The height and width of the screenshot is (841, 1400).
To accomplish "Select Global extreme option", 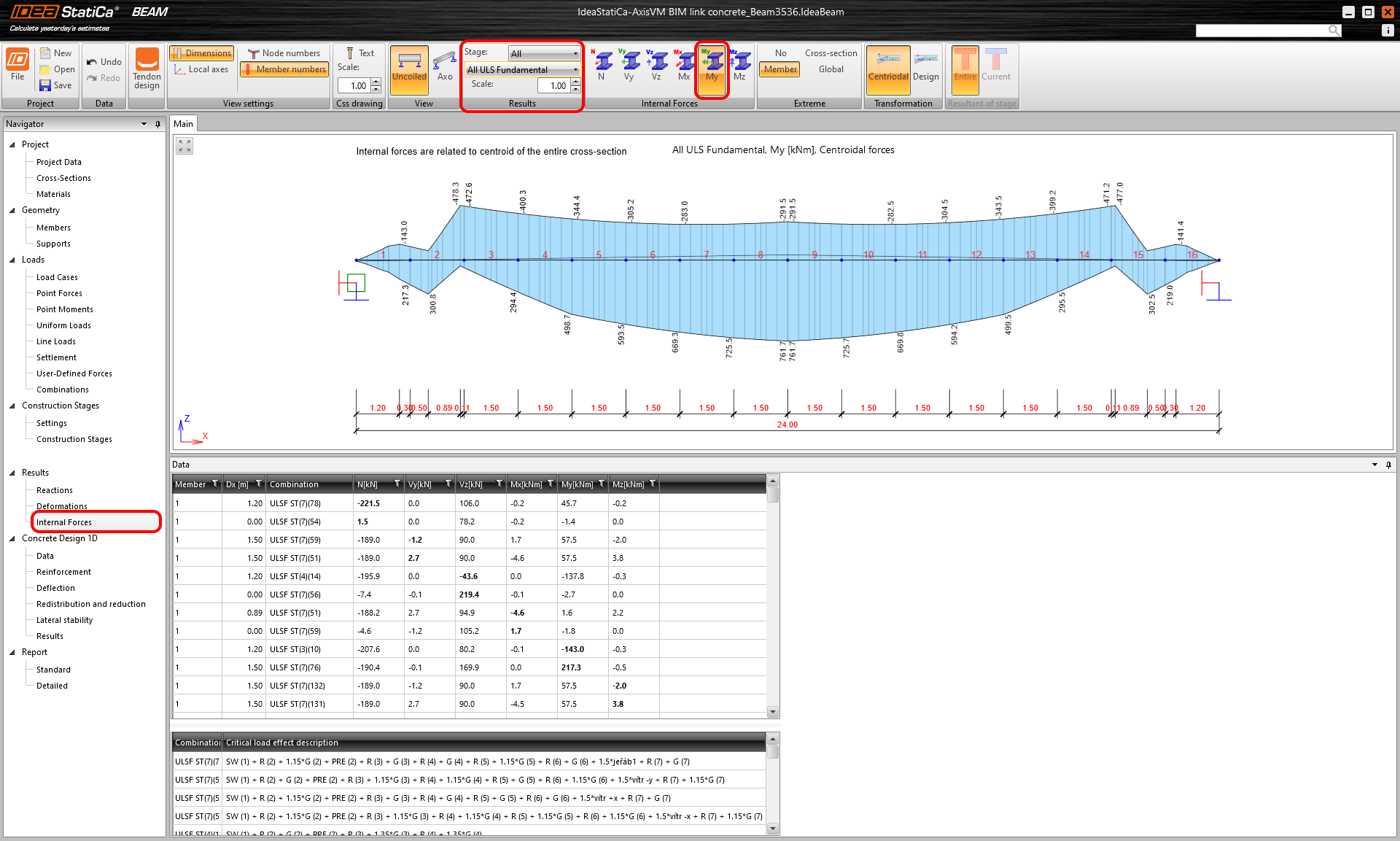I will (x=831, y=69).
